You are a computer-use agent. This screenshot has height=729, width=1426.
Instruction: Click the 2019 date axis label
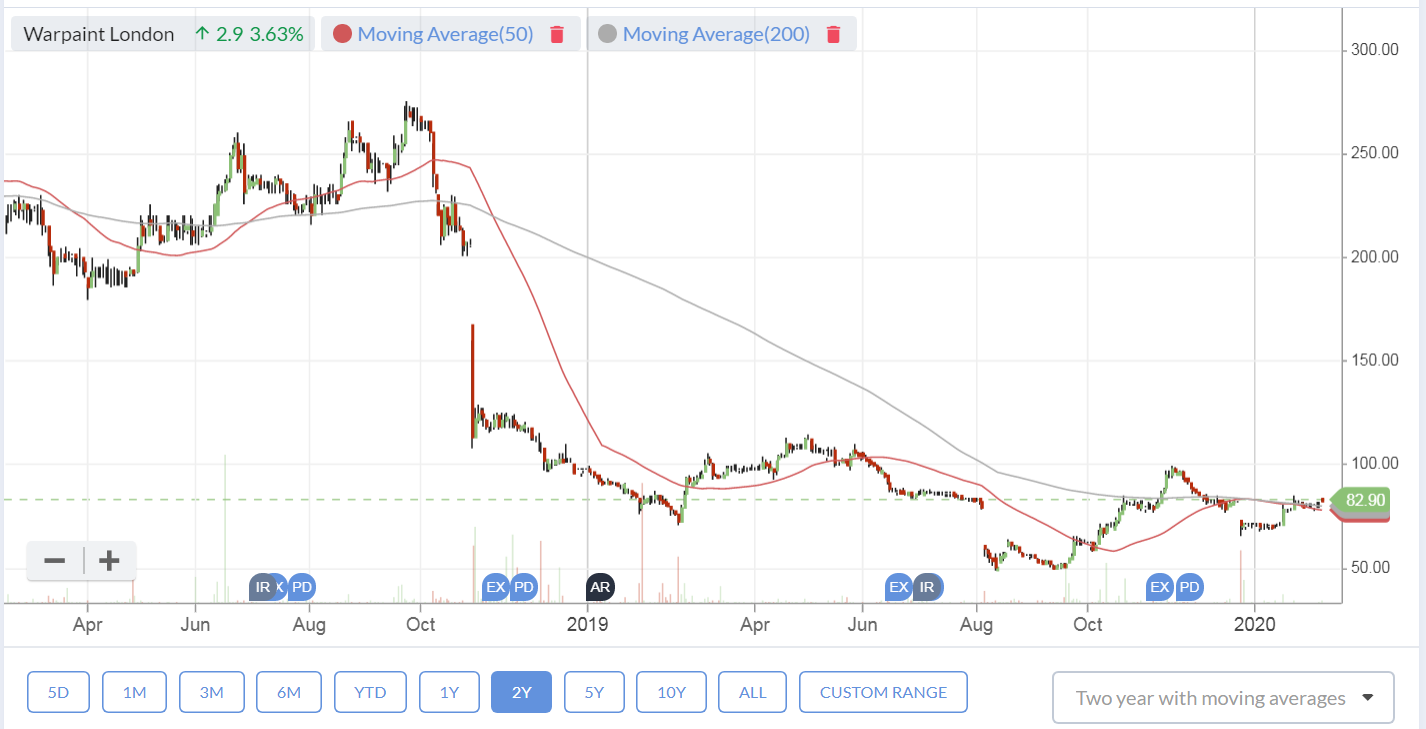coord(588,624)
